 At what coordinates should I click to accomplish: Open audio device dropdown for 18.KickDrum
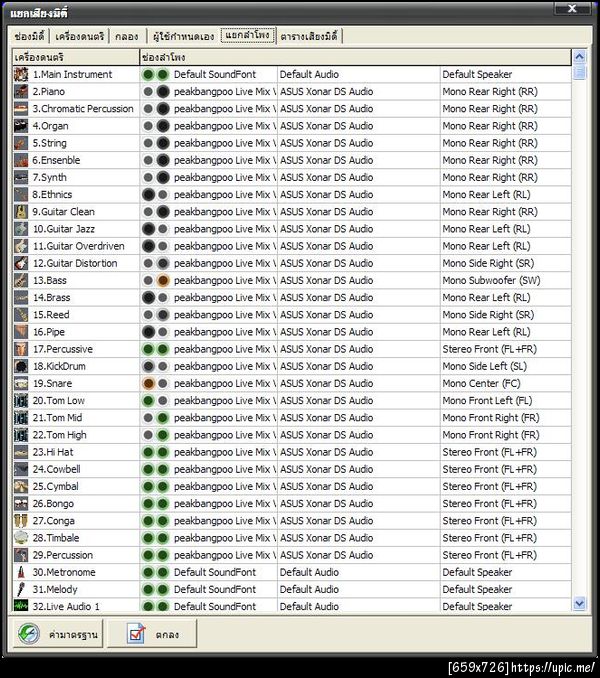pos(358,366)
